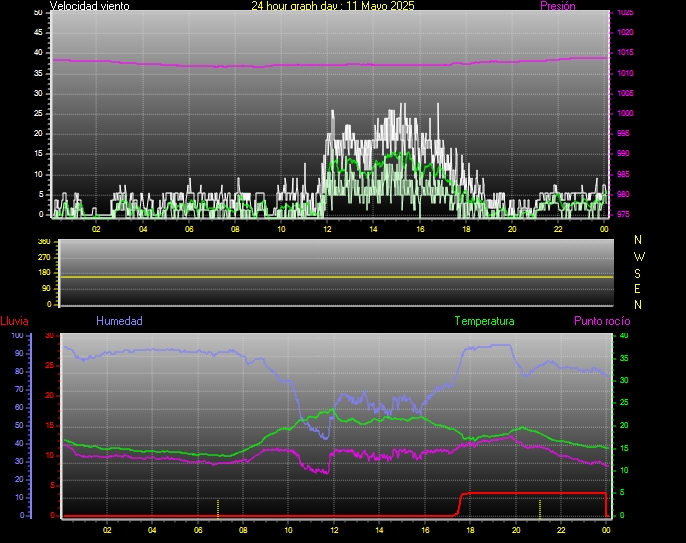Select the red 15 rain axis value
The image size is (686, 543).
tap(49, 426)
